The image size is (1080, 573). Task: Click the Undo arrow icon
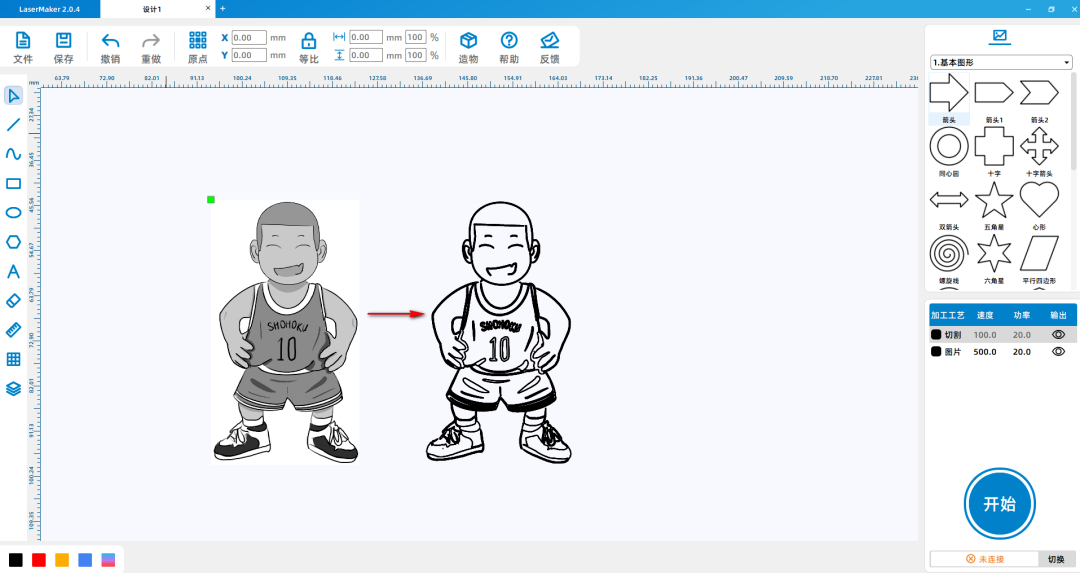coord(110,41)
